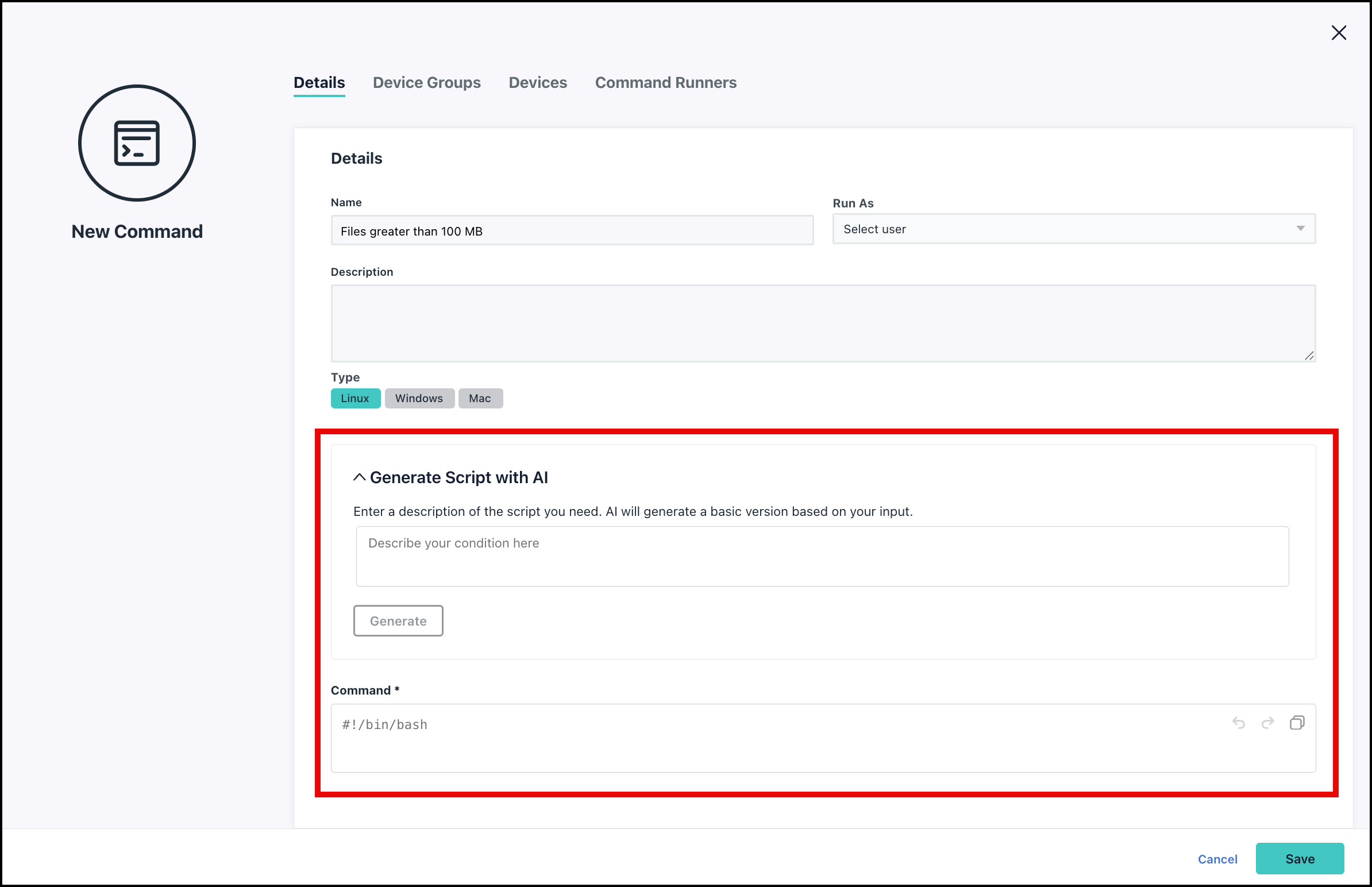Click the undo arrow in command editor

(1238, 723)
